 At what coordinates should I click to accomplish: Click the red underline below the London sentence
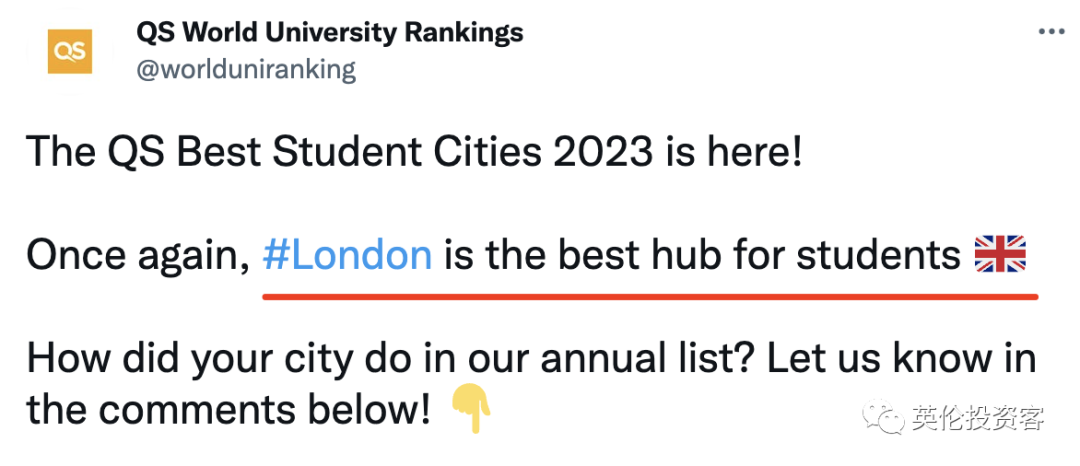[x=650, y=296]
